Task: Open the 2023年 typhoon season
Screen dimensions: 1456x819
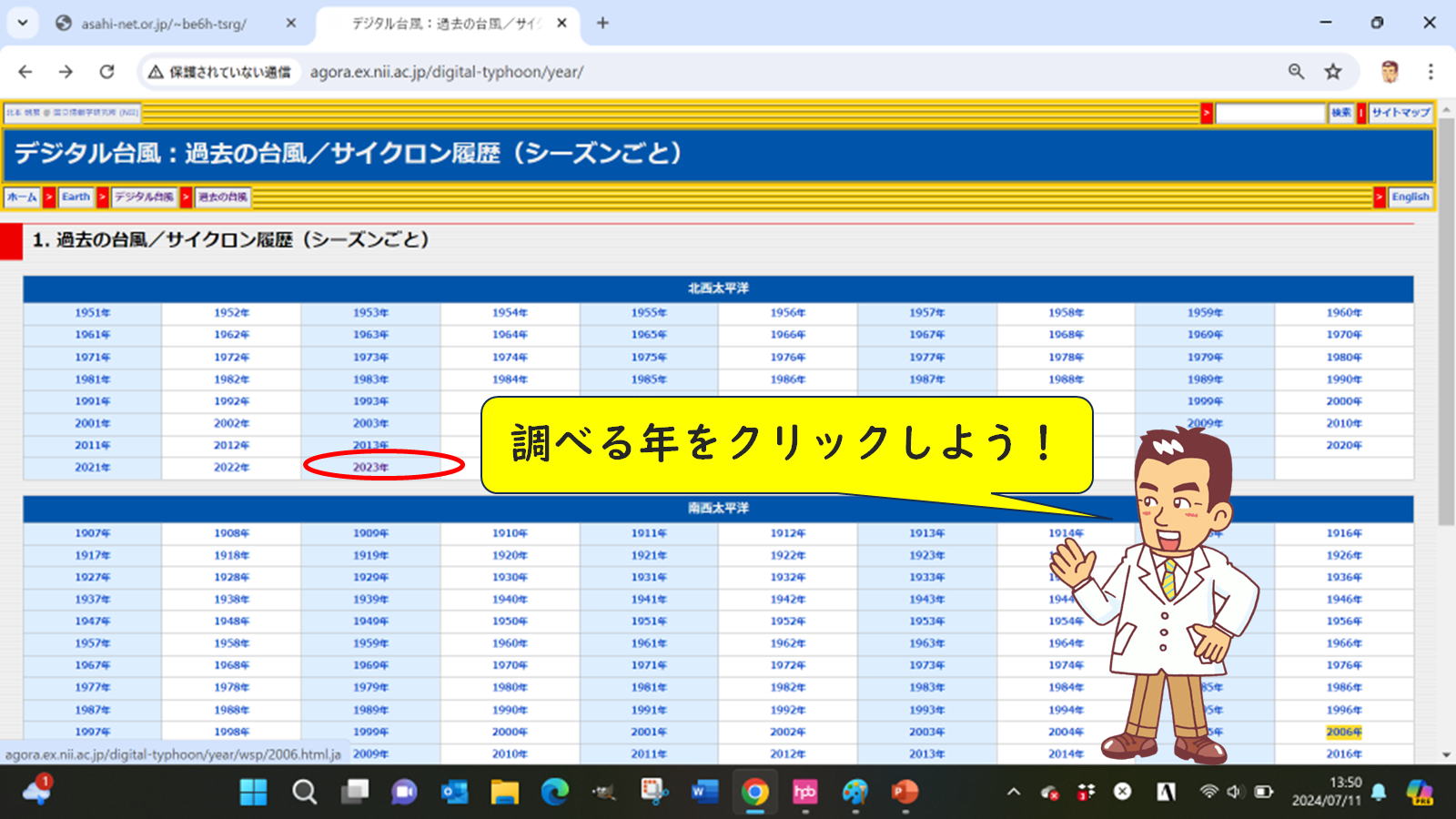Action: click(x=370, y=468)
